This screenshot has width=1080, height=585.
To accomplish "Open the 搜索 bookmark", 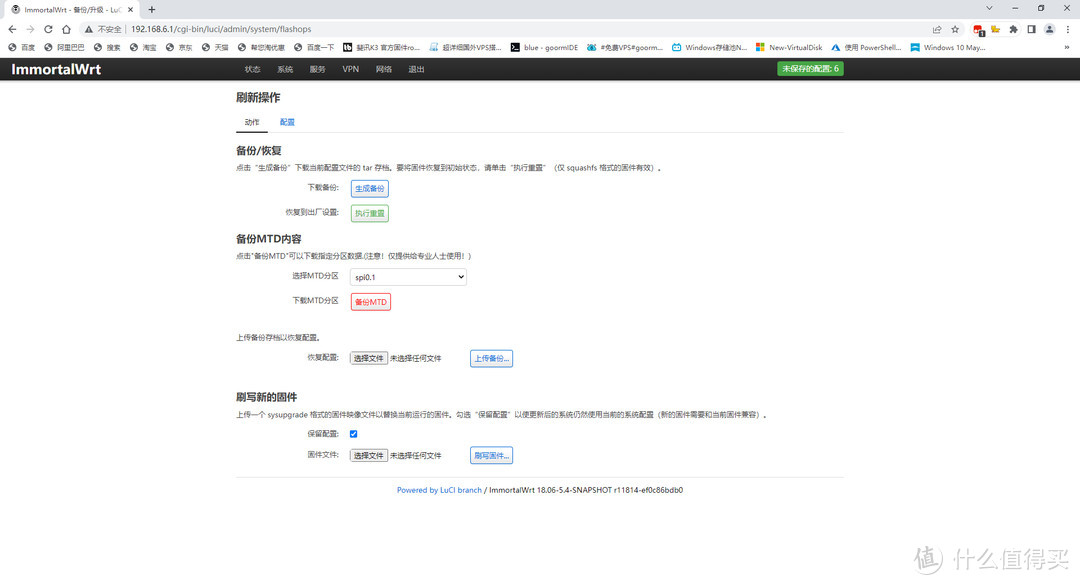I will coord(107,48).
